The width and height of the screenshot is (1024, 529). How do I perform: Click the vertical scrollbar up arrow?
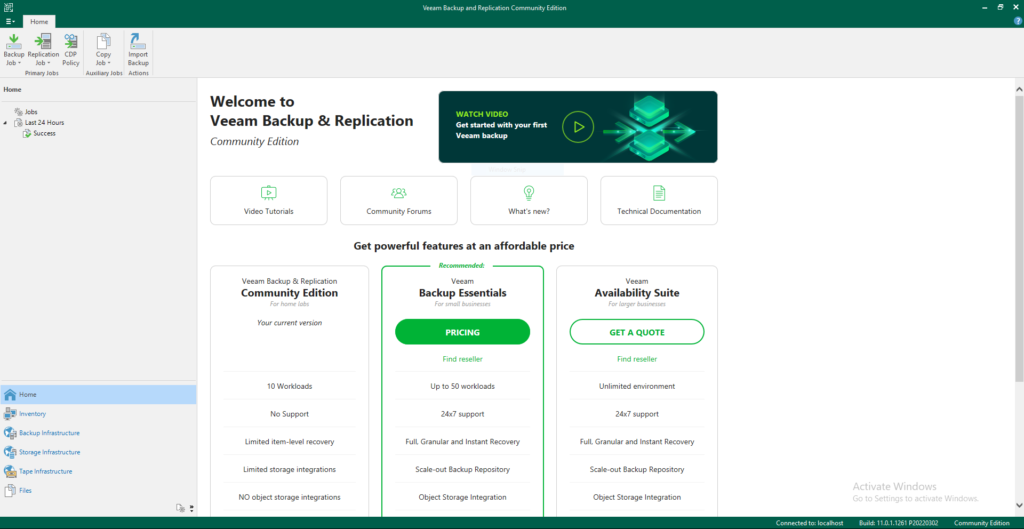coord(1019,88)
